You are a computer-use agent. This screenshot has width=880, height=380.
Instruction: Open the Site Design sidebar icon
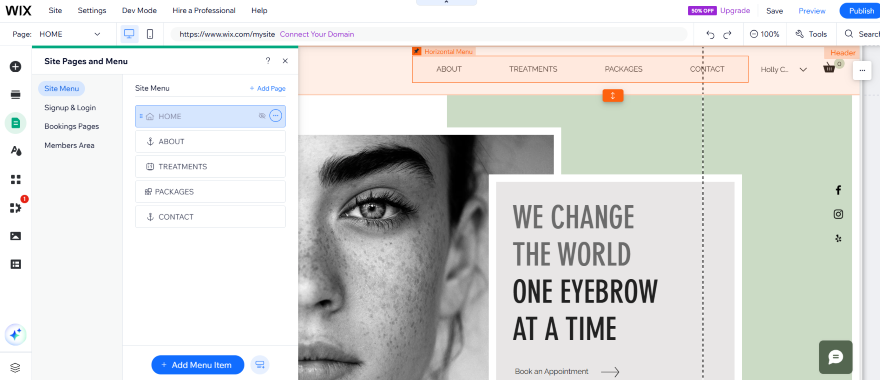coord(16,151)
